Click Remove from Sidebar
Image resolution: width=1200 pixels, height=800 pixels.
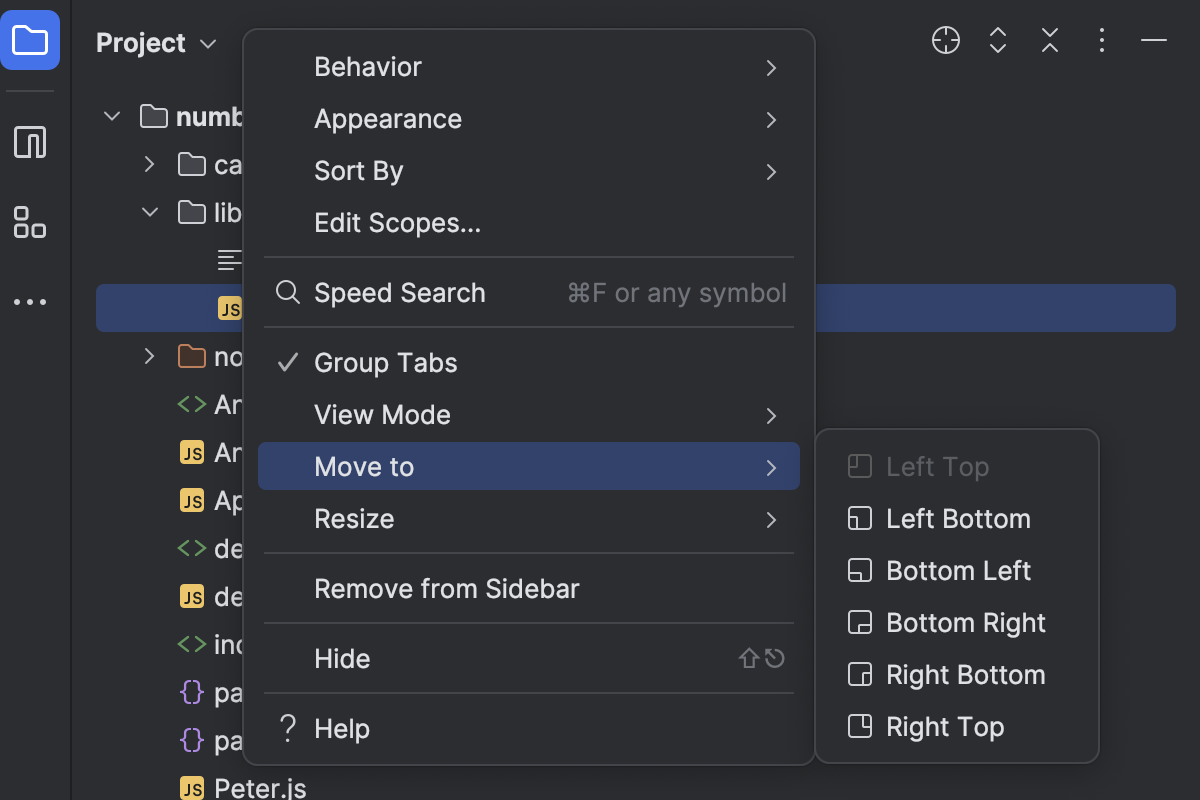click(447, 589)
